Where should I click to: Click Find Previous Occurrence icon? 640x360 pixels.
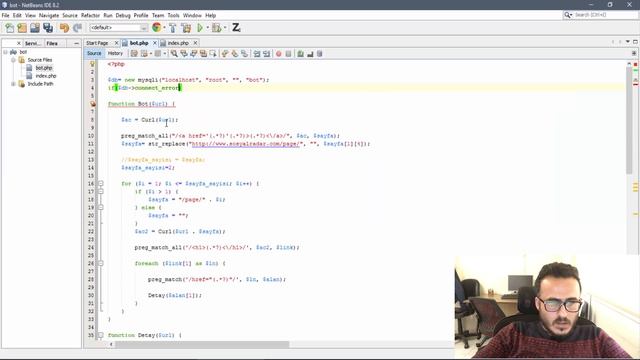(x=184, y=53)
